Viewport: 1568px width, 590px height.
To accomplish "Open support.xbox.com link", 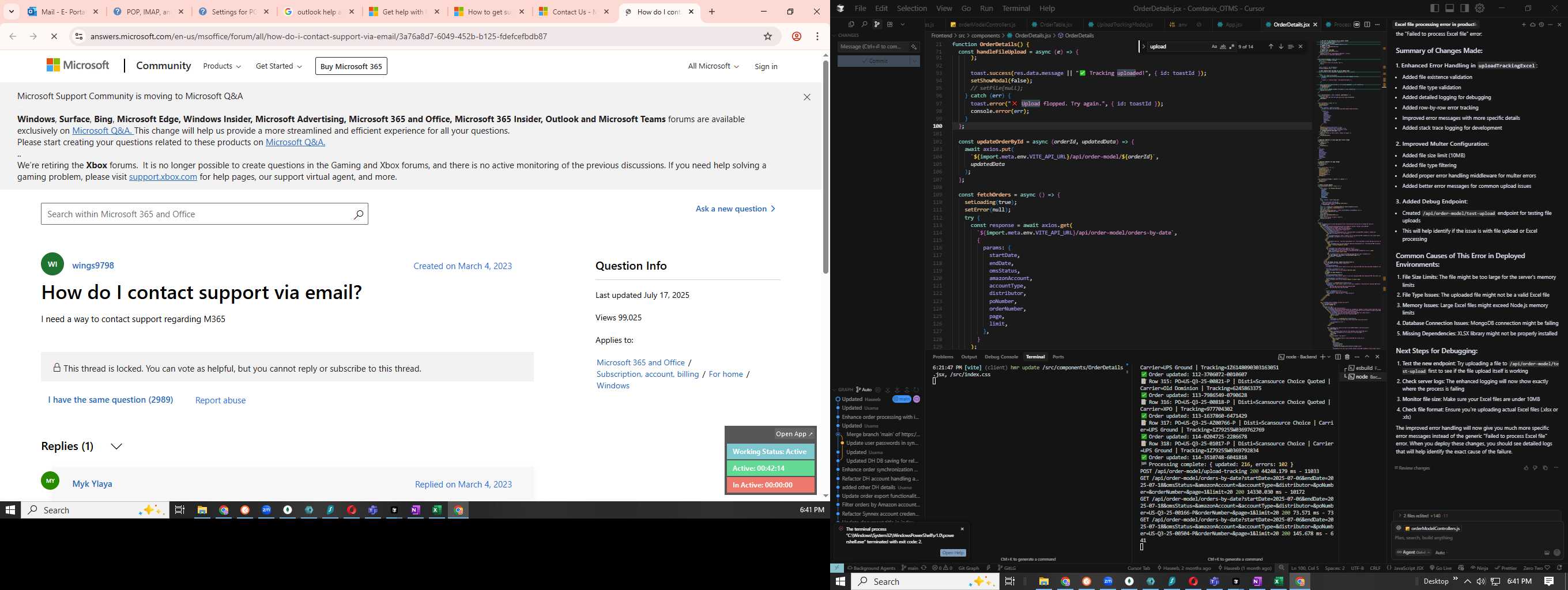I will pyautogui.click(x=163, y=177).
